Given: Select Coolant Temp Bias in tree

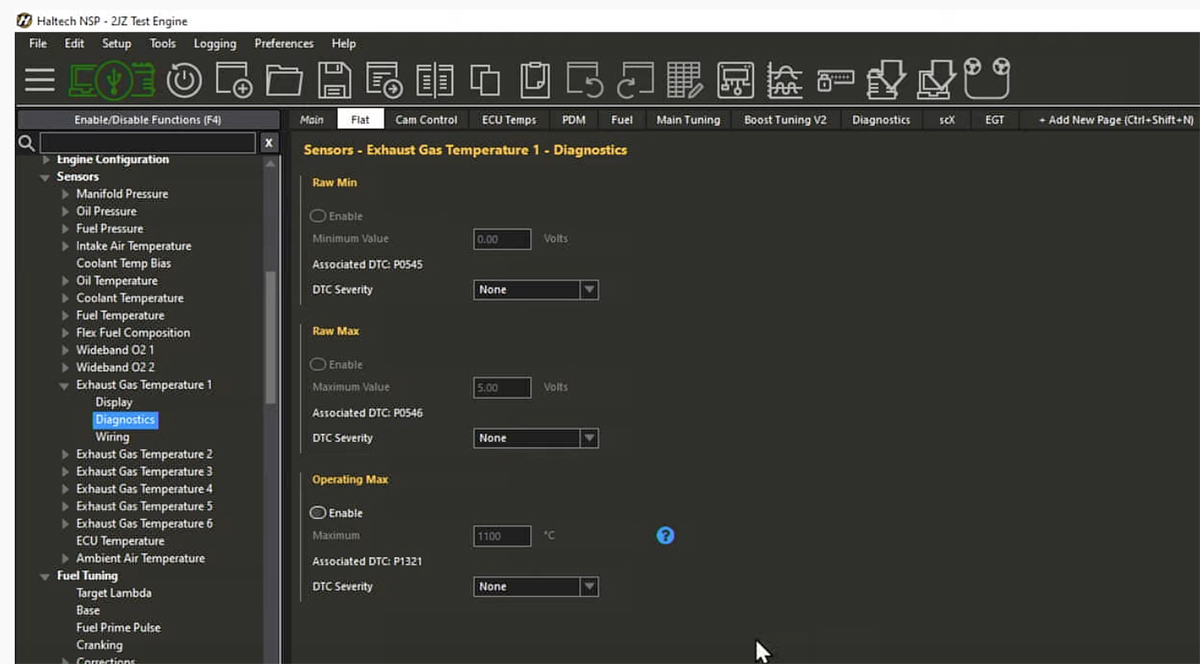Looking at the screenshot, I should pyautogui.click(x=123, y=264).
